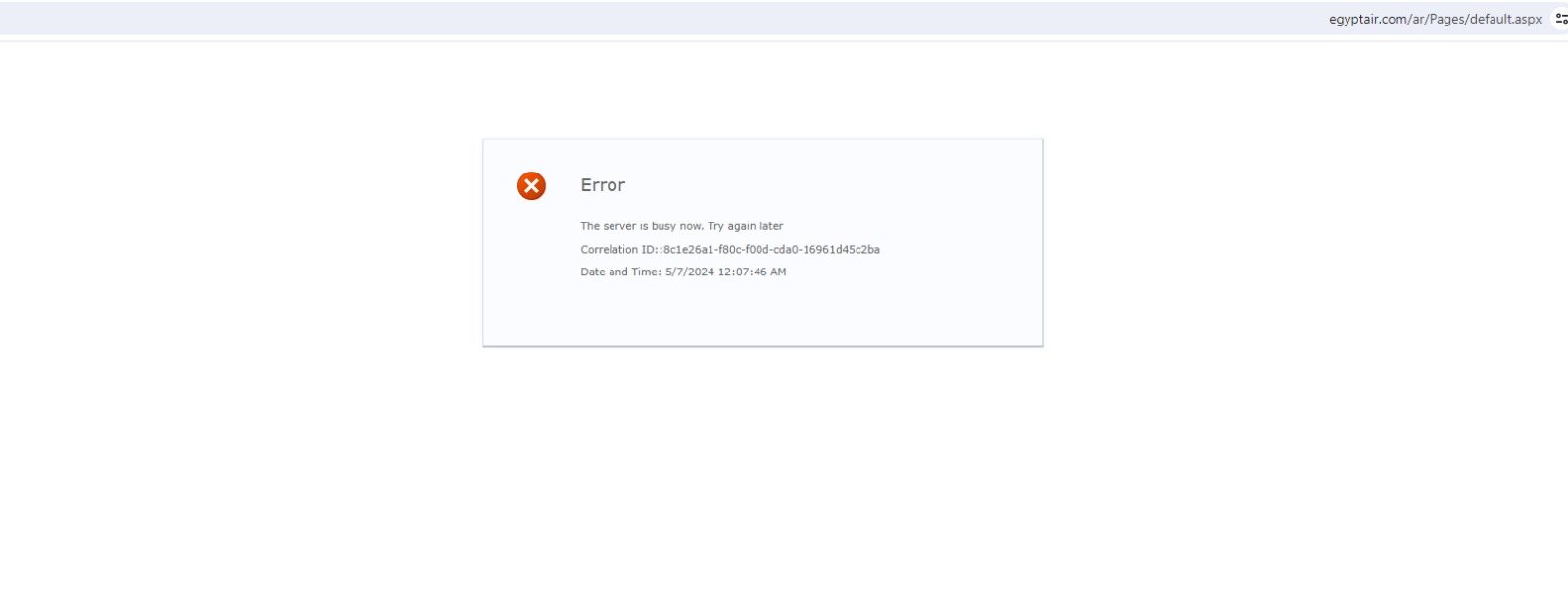The width and height of the screenshot is (1568, 593).
Task: Click the site information icon in address bar
Action: click(1561, 19)
